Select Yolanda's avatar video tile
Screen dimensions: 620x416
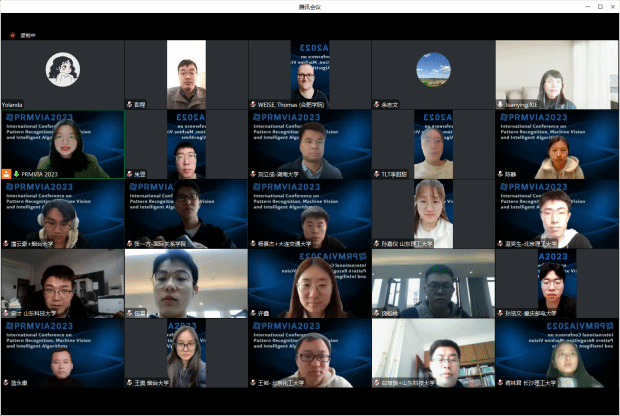[x=62, y=70]
